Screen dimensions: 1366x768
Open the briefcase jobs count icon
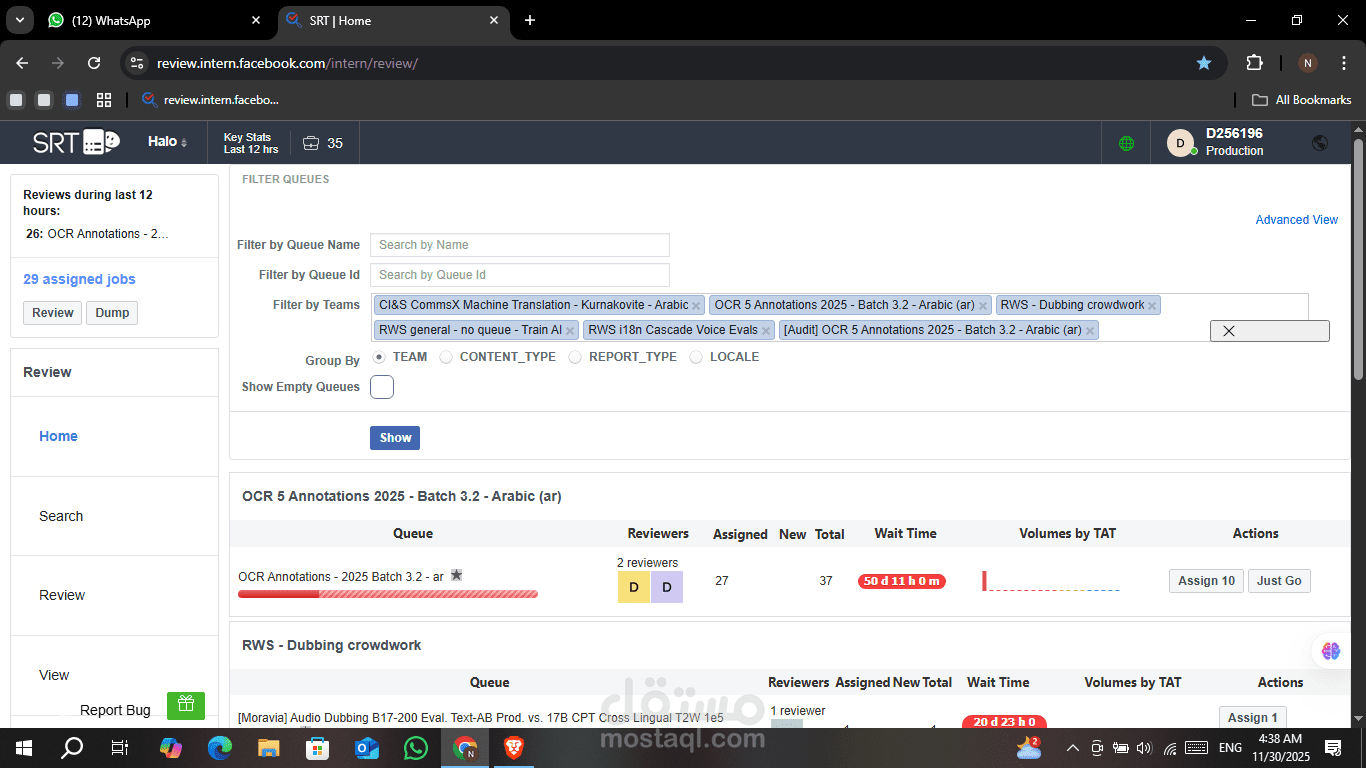click(311, 143)
